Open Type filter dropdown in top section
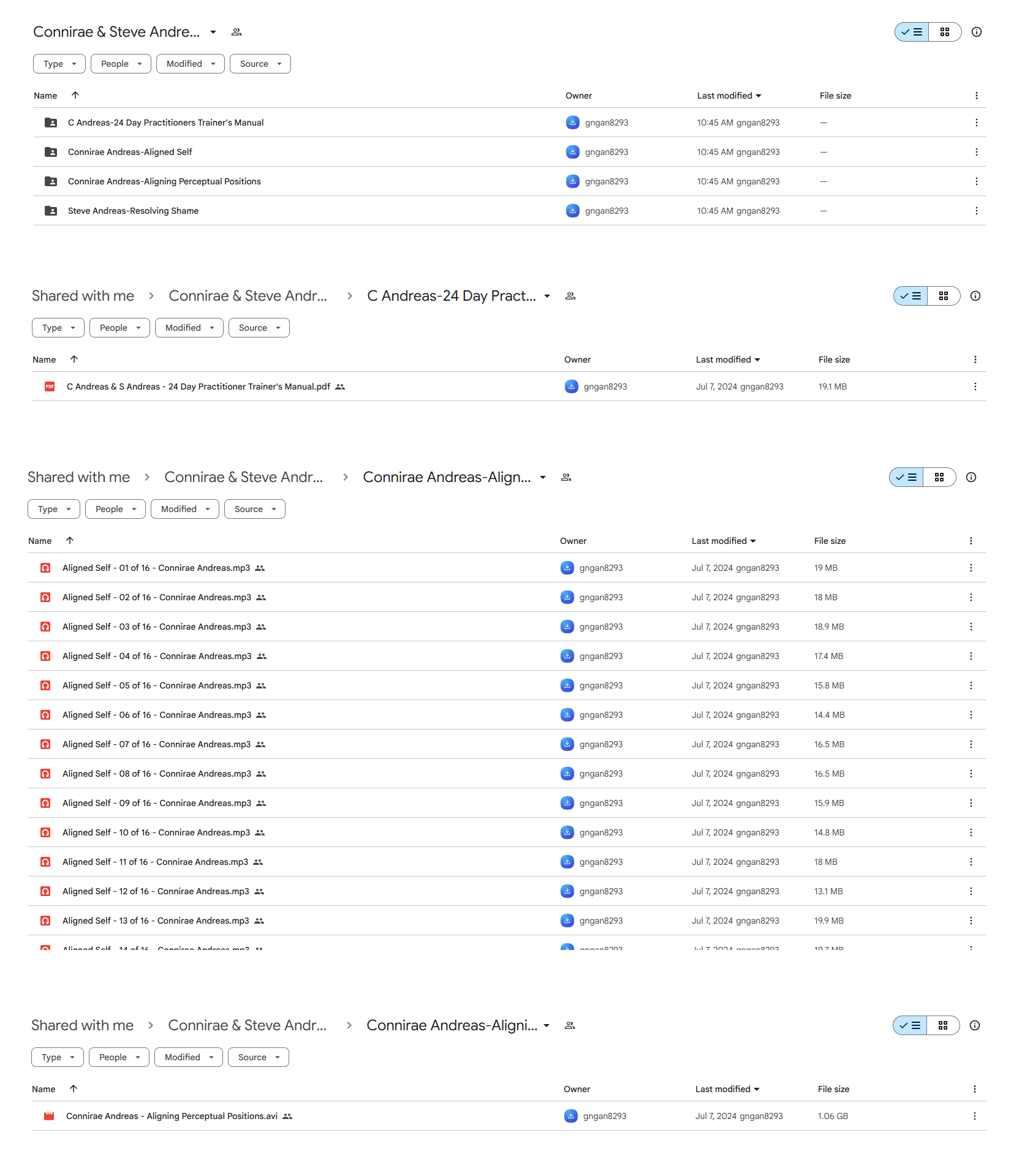Image resolution: width=1022 pixels, height=1176 pixels. [59, 64]
